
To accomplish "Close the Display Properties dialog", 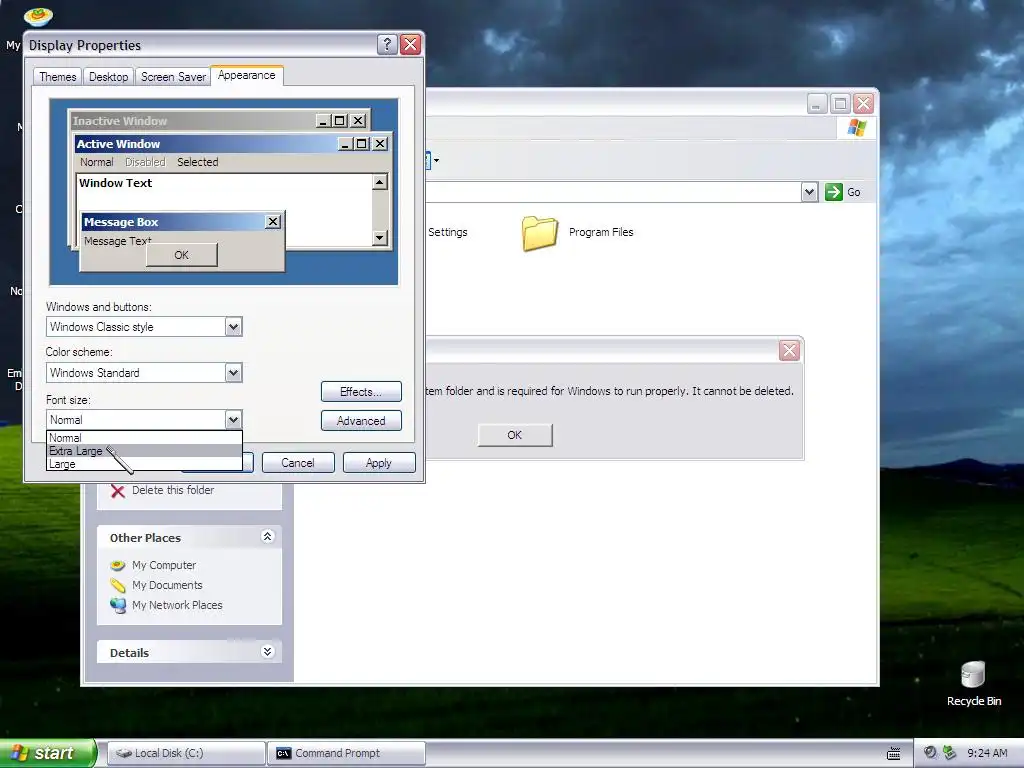I will coord(410,44).
